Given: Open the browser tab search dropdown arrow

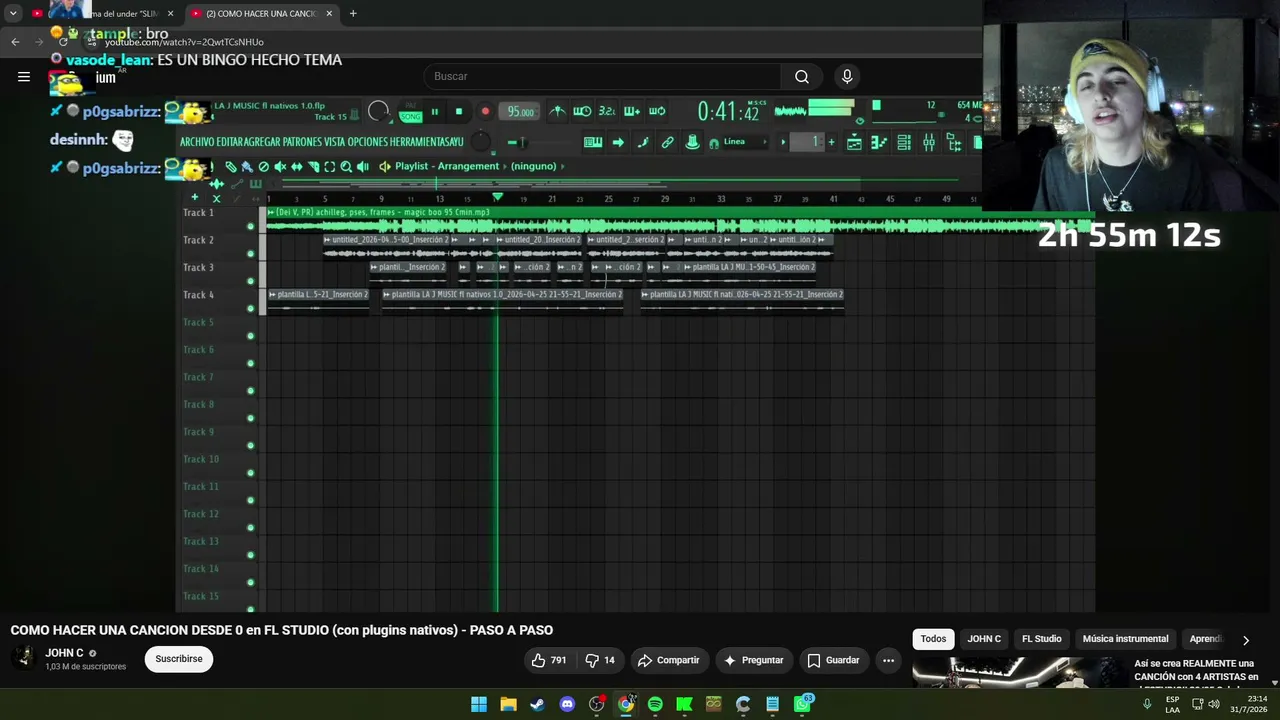Looking at the screenshot, I should point(13,13).
